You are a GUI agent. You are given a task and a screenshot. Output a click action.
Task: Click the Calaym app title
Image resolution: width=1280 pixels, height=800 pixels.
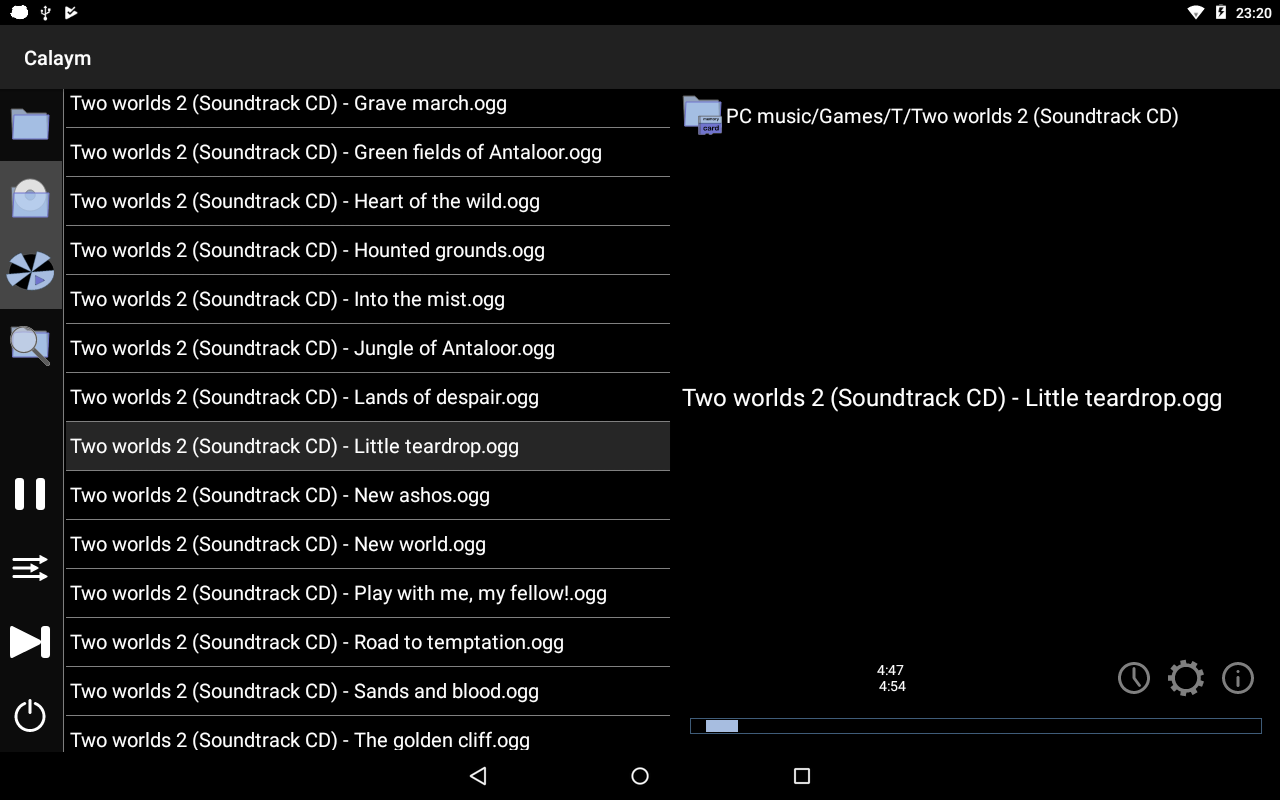[x=58, y=58]
